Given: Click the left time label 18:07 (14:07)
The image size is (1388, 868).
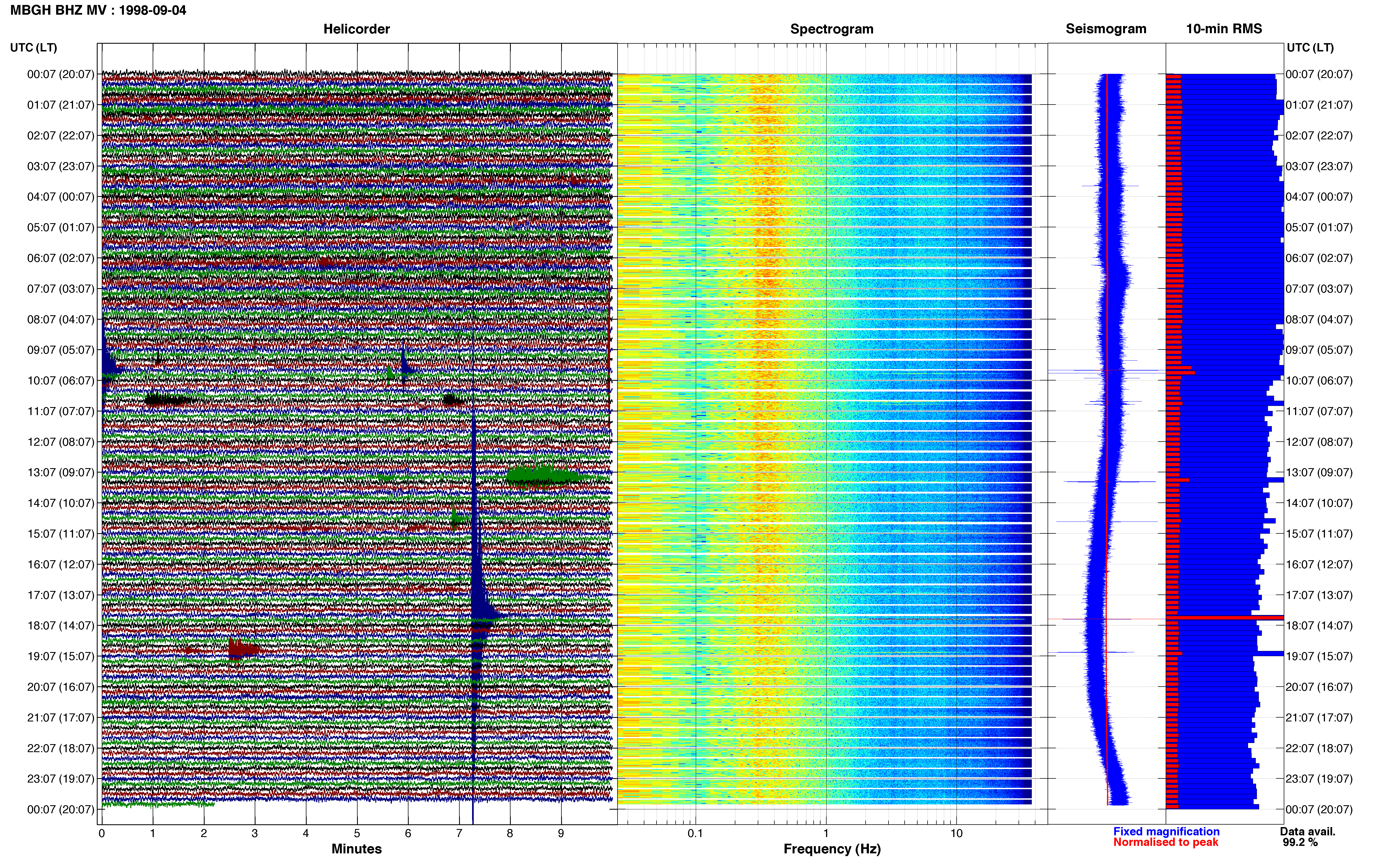Looking at the screenshot, I should 61,626.
